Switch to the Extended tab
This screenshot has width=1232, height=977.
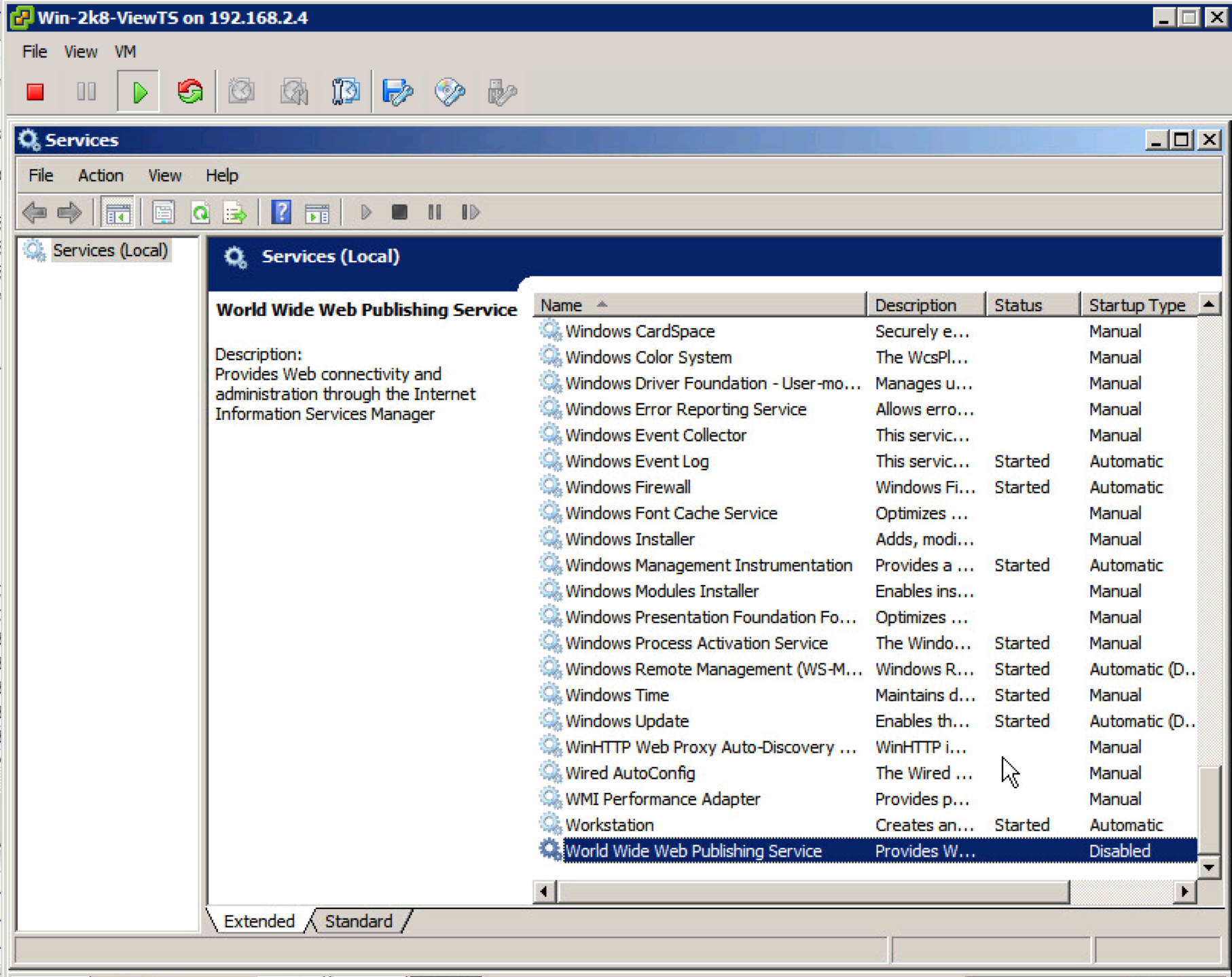(259, 921)
